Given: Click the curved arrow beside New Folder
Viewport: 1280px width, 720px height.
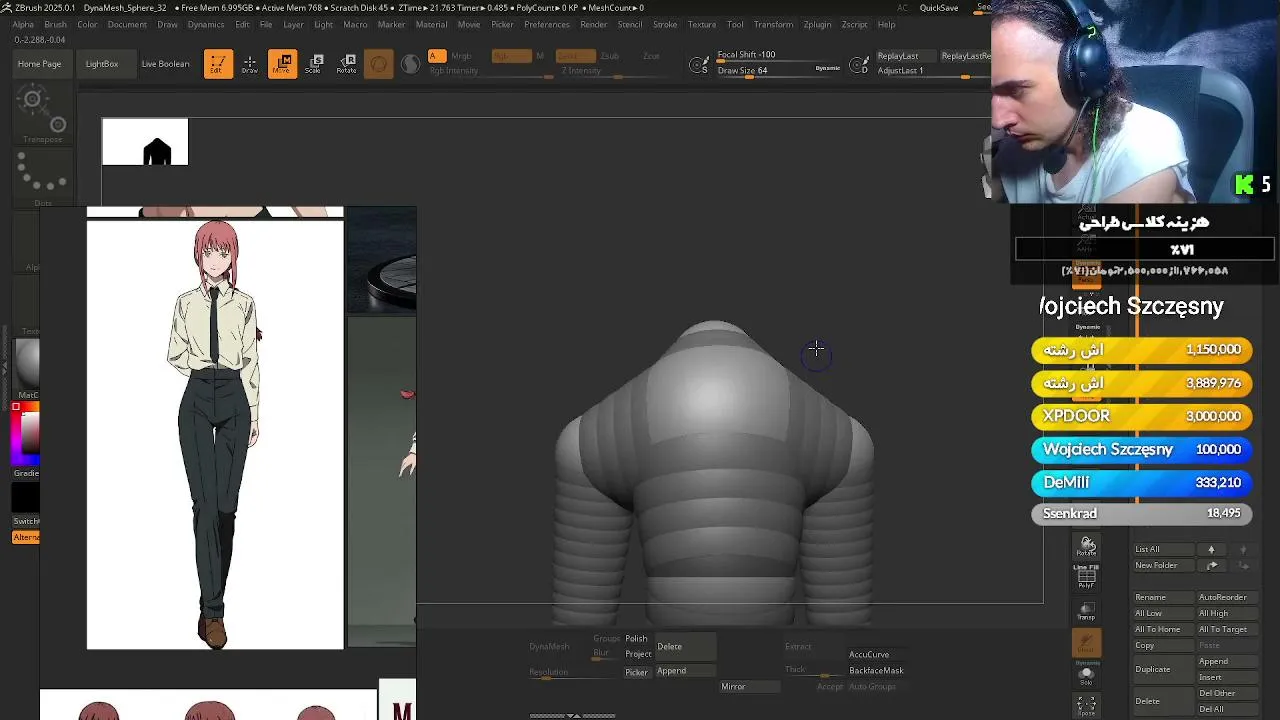Looking at the screenshot, I should [x=1212, y=566].
